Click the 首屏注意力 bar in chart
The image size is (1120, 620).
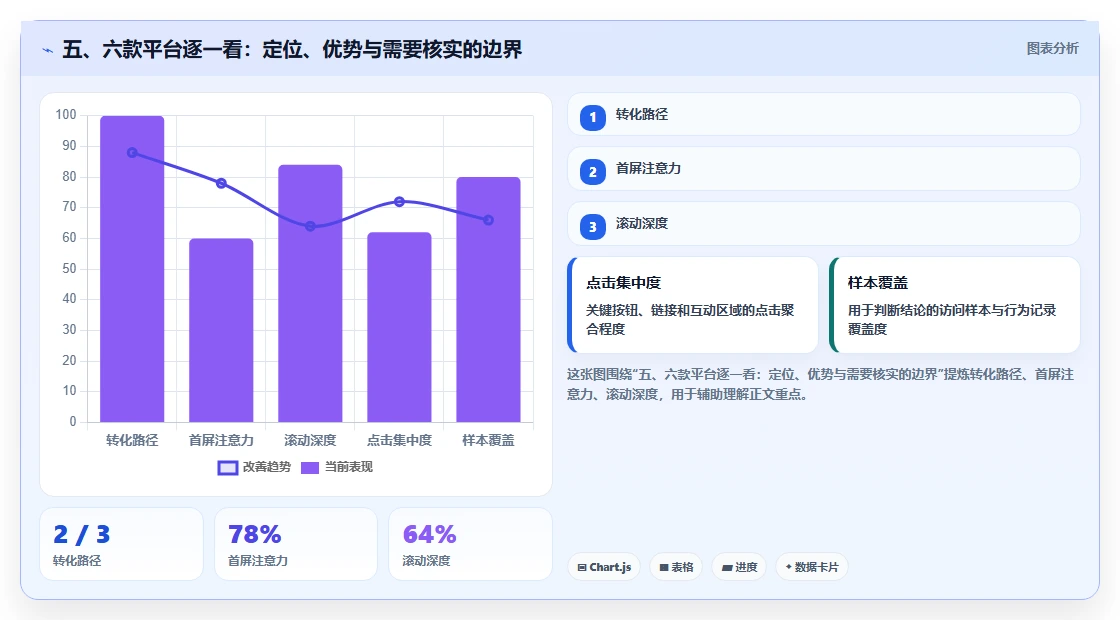click(x=221, y=330)
